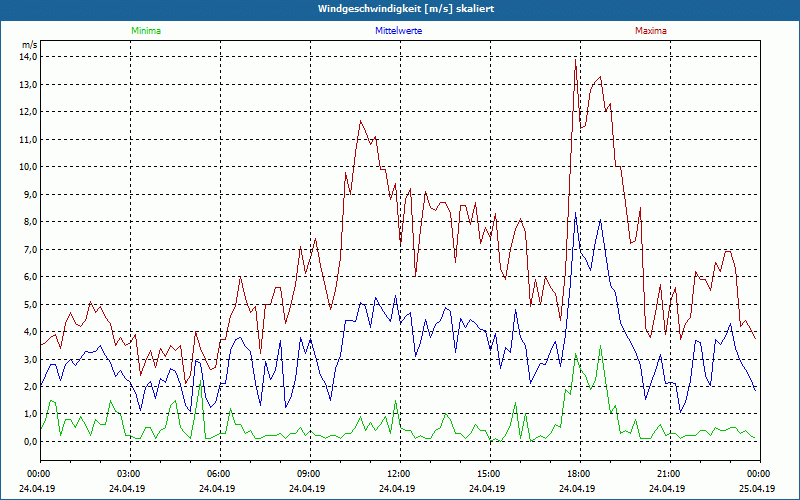This screenshot has width=800, height=500.
Task: Click the 12:00 time axis label
Action: (400, 474)
